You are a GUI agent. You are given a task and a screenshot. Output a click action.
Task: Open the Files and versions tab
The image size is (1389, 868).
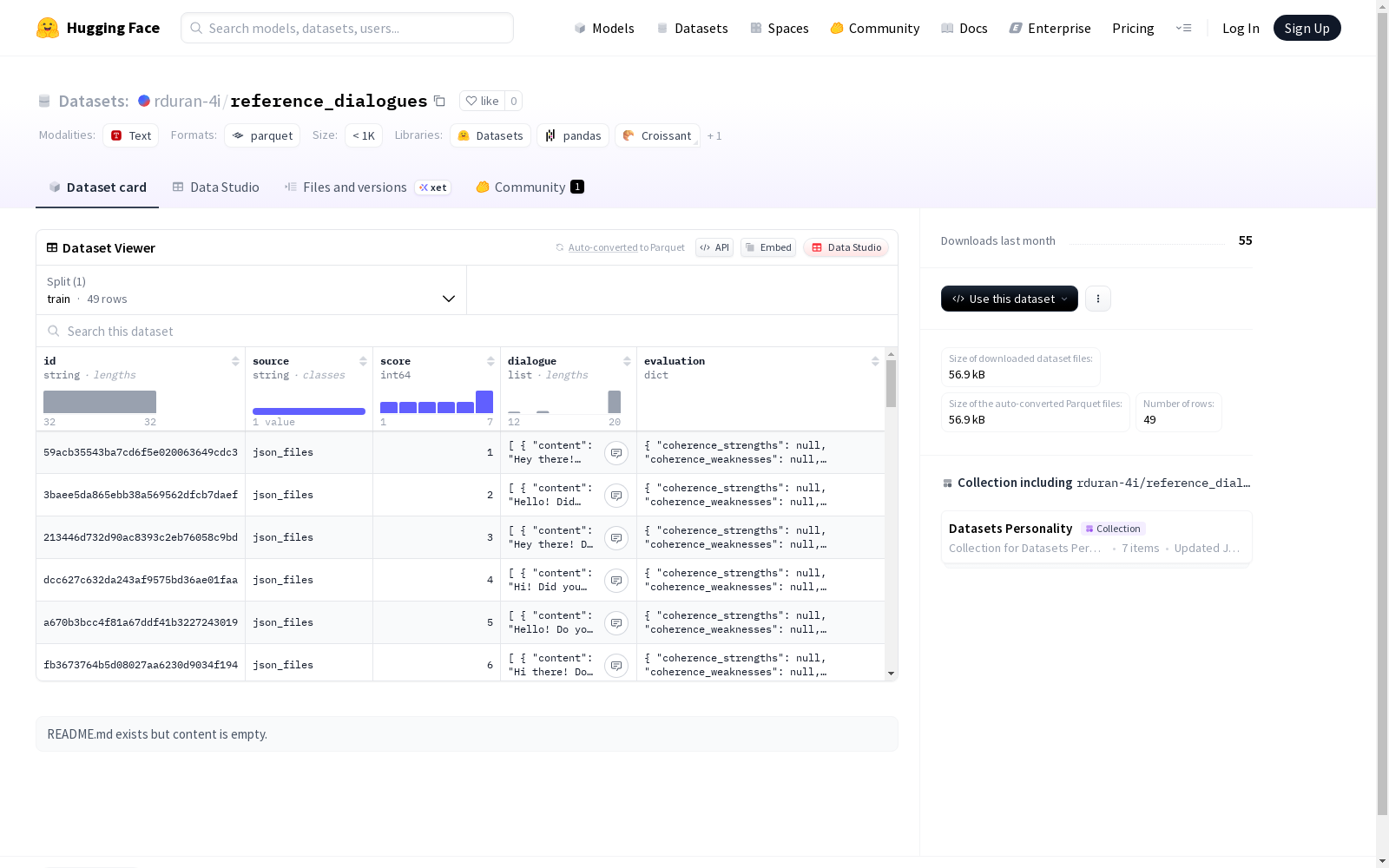tap(368, 187)
